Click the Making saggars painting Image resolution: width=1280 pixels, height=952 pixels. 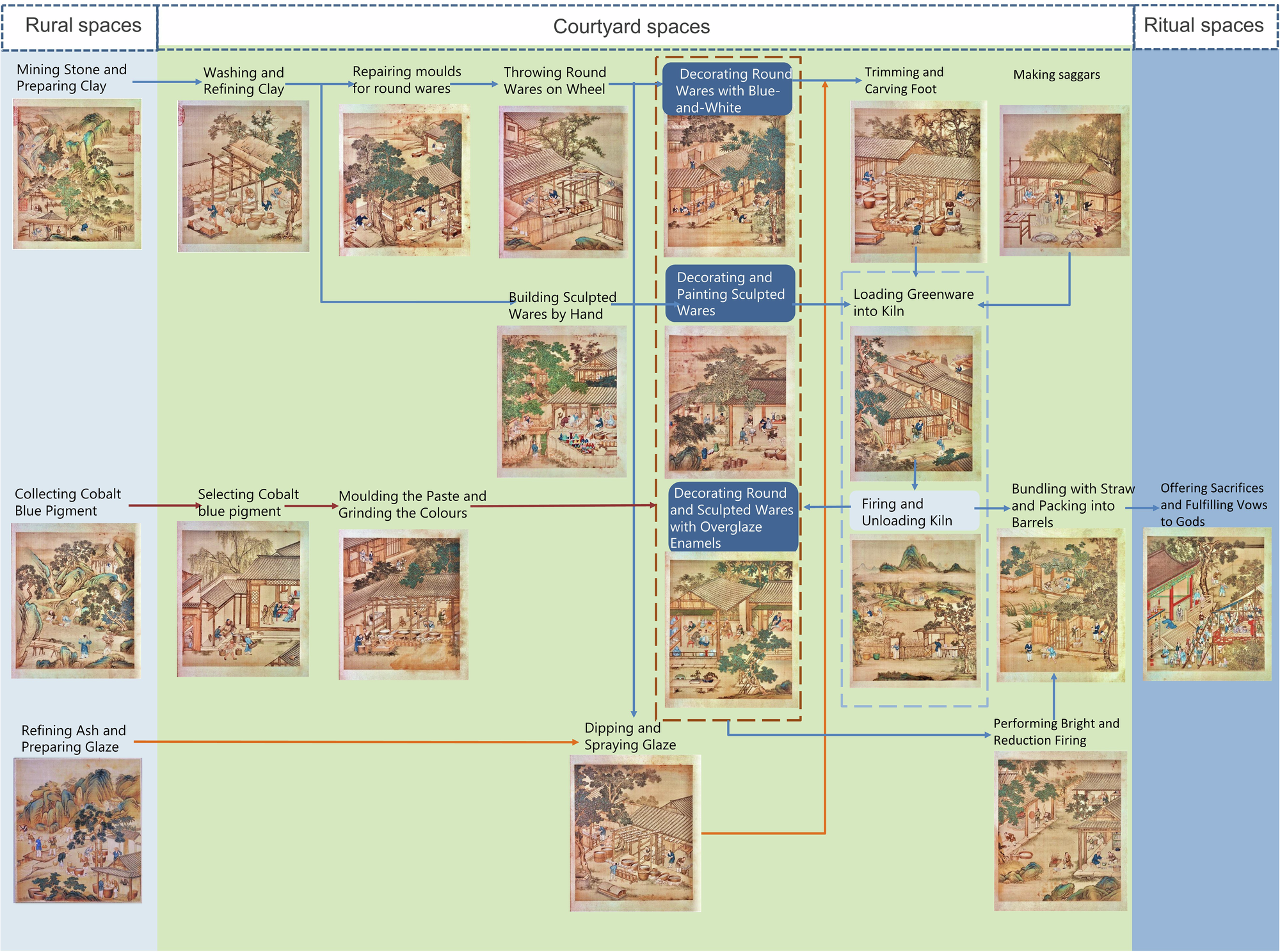(x=1064, y=181)
